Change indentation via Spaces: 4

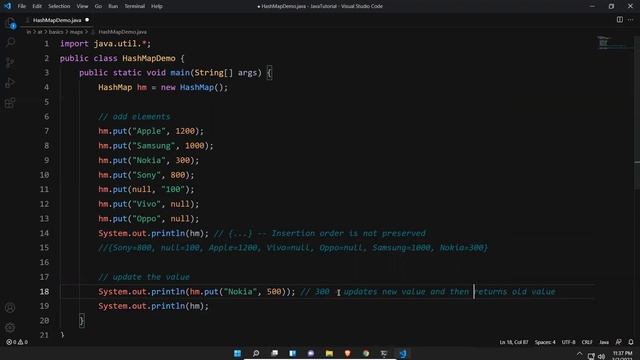(545, 342)
